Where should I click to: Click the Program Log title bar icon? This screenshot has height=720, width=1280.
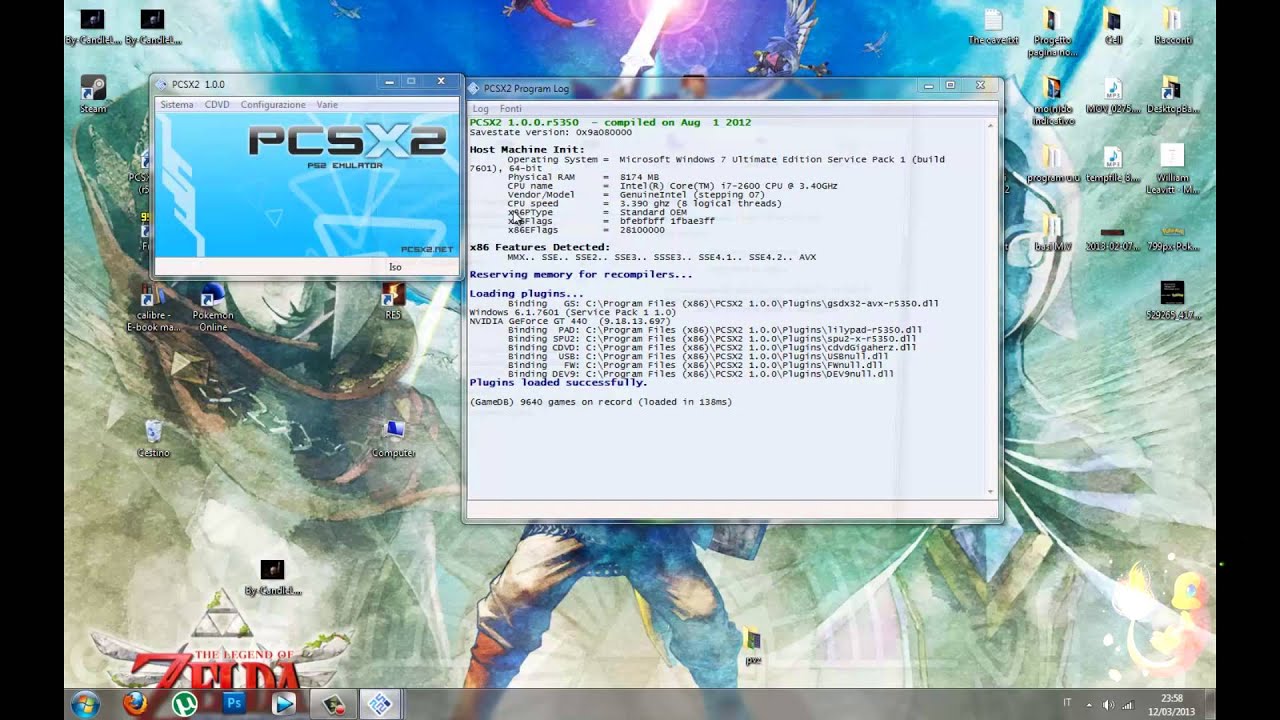(475, 88)
